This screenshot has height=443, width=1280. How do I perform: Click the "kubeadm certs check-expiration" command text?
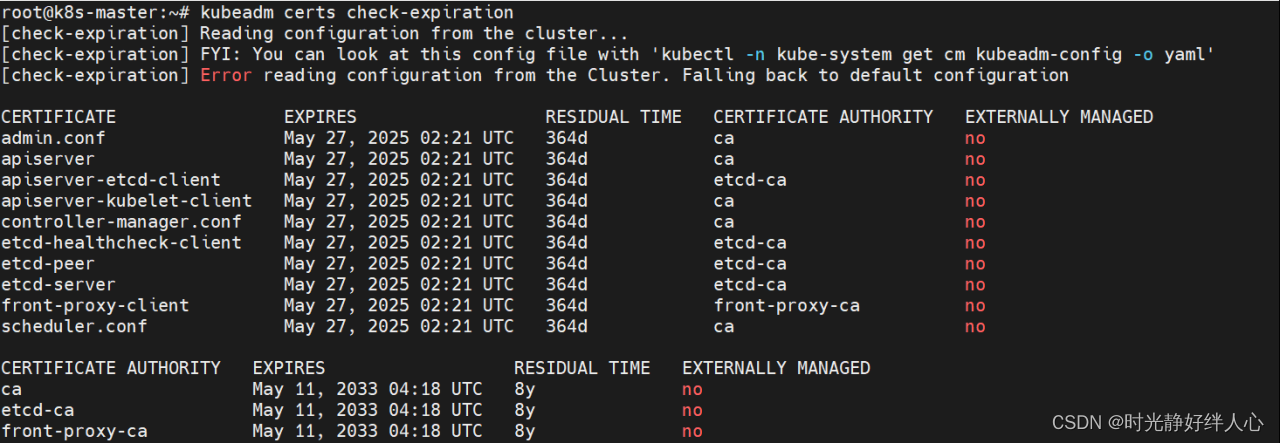(357, 13)
